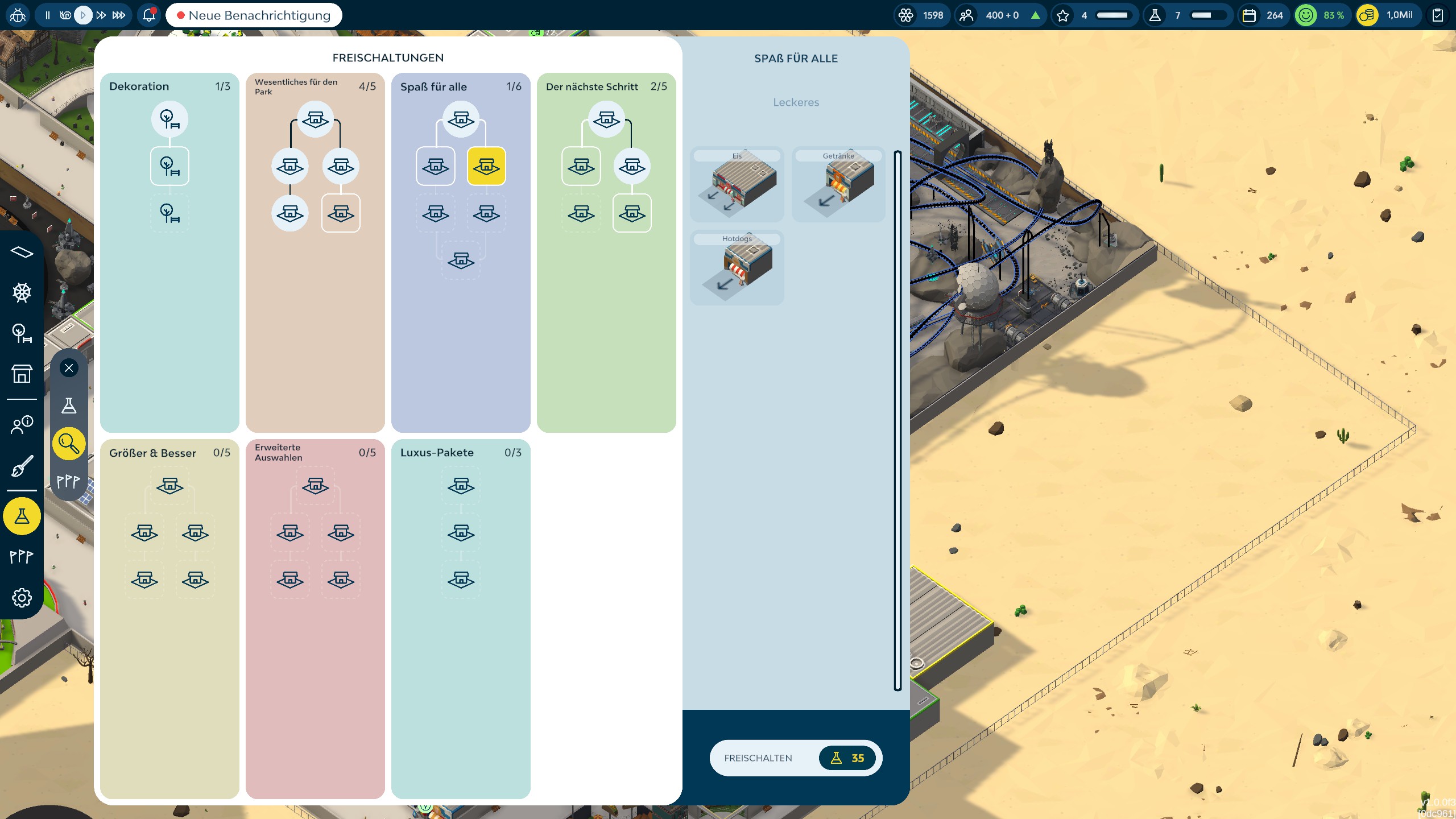1456x819 pixels.
Task: Set game speed to fastest
Action: (119, 15)
